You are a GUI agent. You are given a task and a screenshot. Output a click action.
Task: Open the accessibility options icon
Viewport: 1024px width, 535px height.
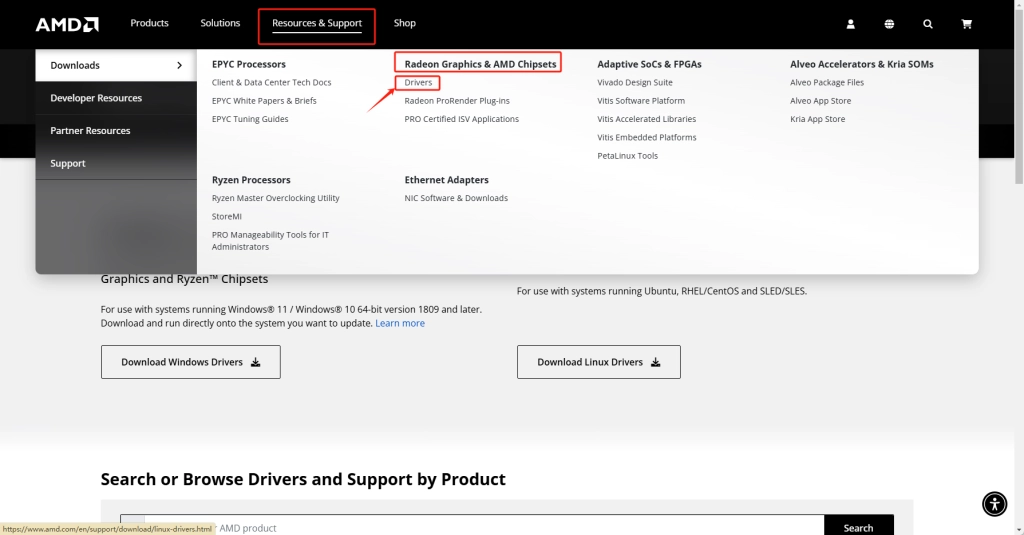[x=994, y=504]
